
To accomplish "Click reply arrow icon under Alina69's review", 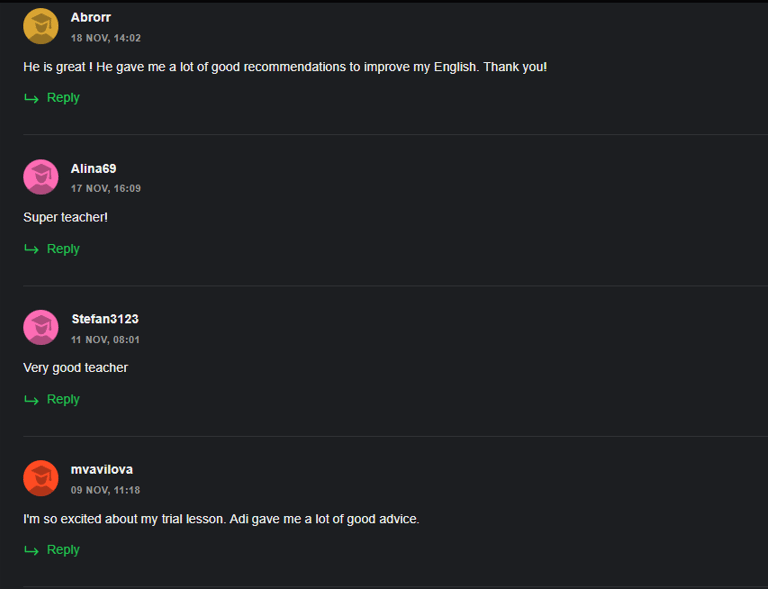I will tap(31, 249).
